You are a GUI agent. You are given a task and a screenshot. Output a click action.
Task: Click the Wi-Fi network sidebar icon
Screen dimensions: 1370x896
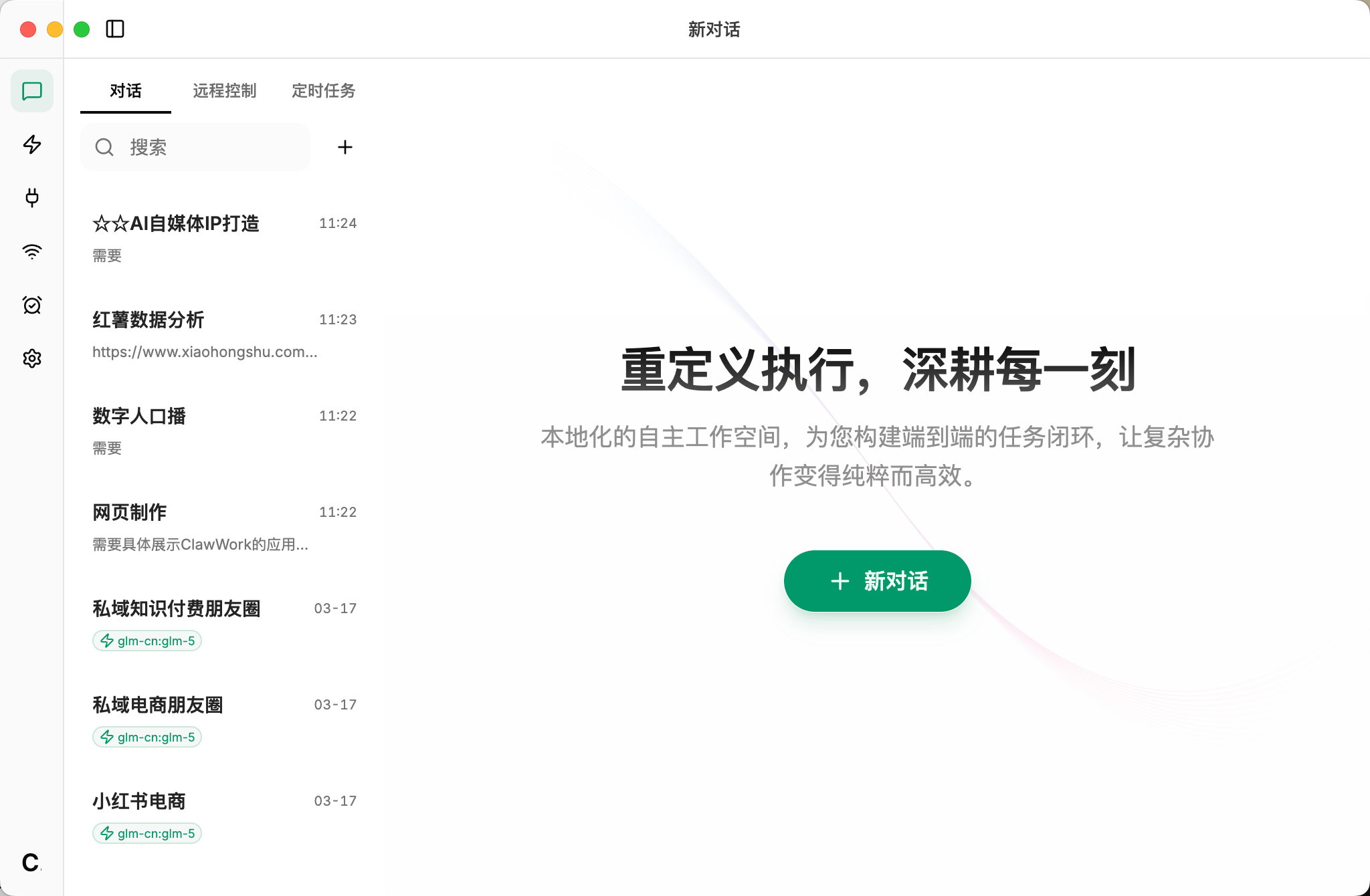coord(32,251)
